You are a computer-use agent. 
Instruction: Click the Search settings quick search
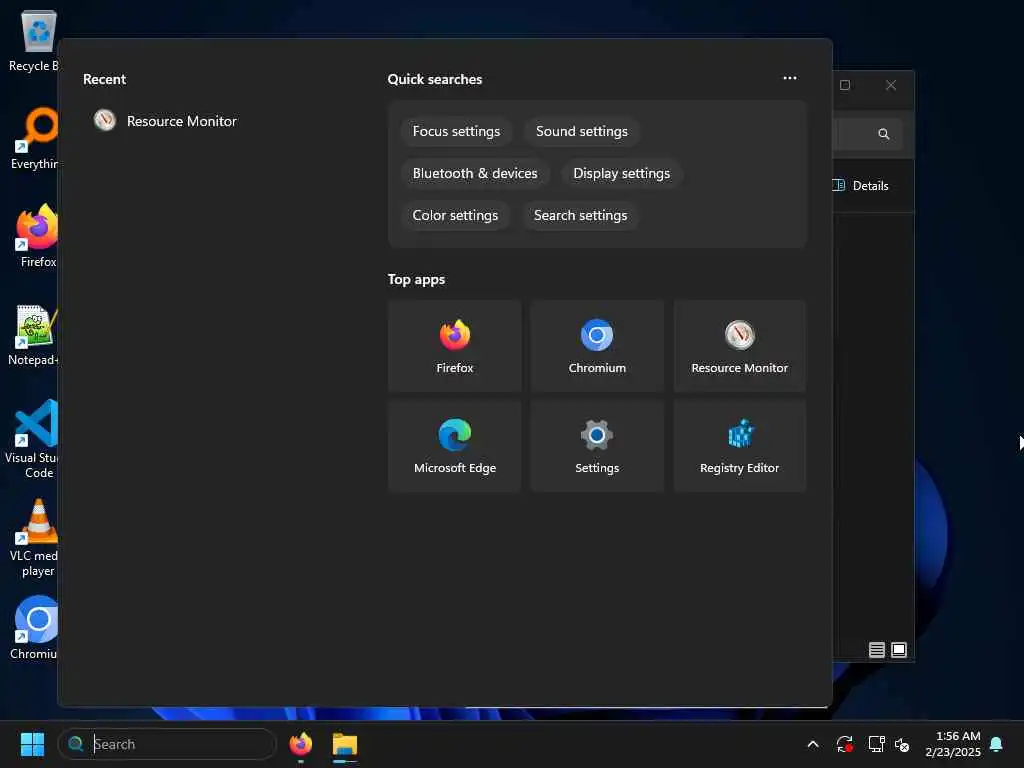tap(580, 215)
